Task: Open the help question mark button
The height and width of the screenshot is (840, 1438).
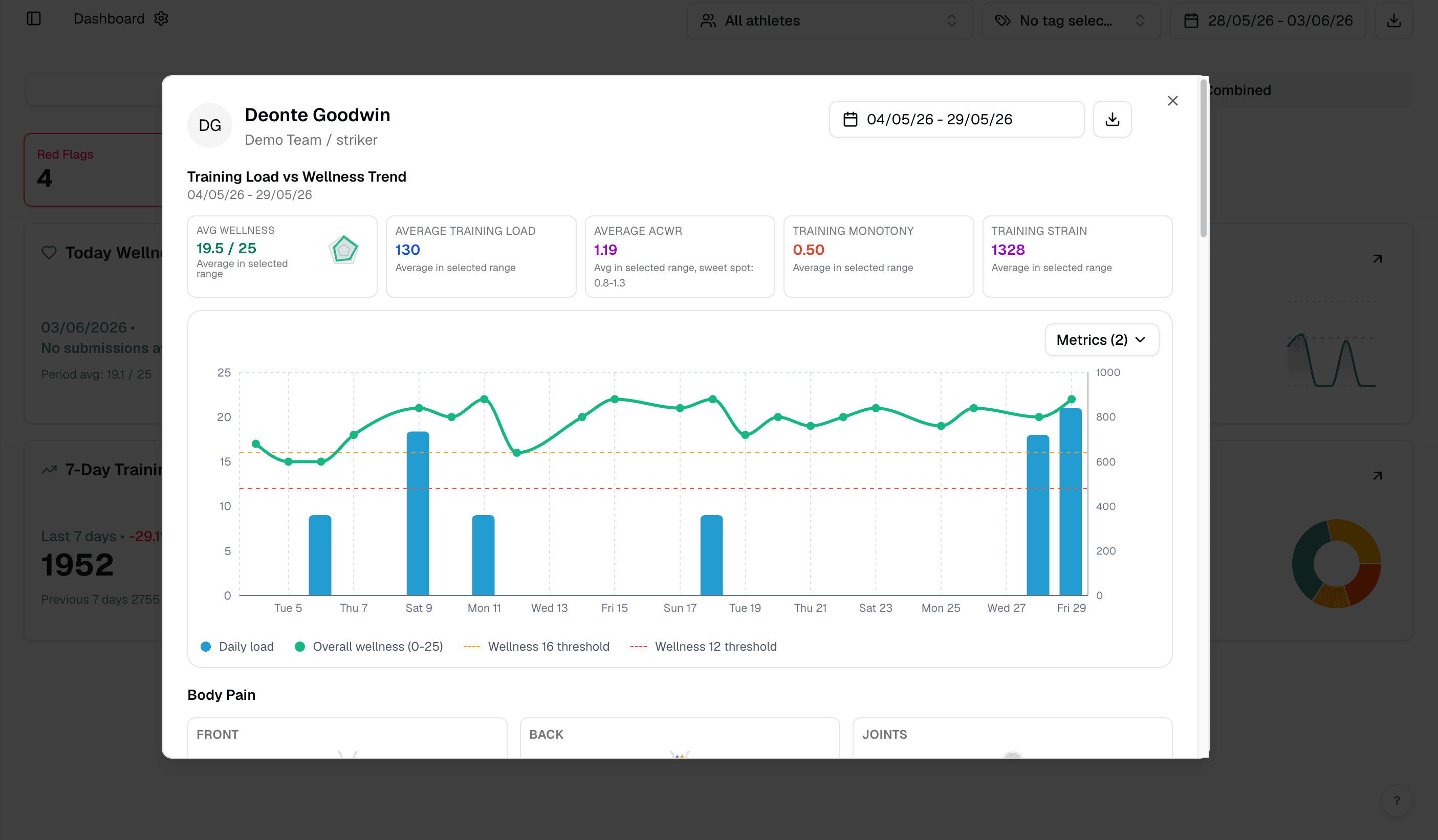Action: 1397,801
